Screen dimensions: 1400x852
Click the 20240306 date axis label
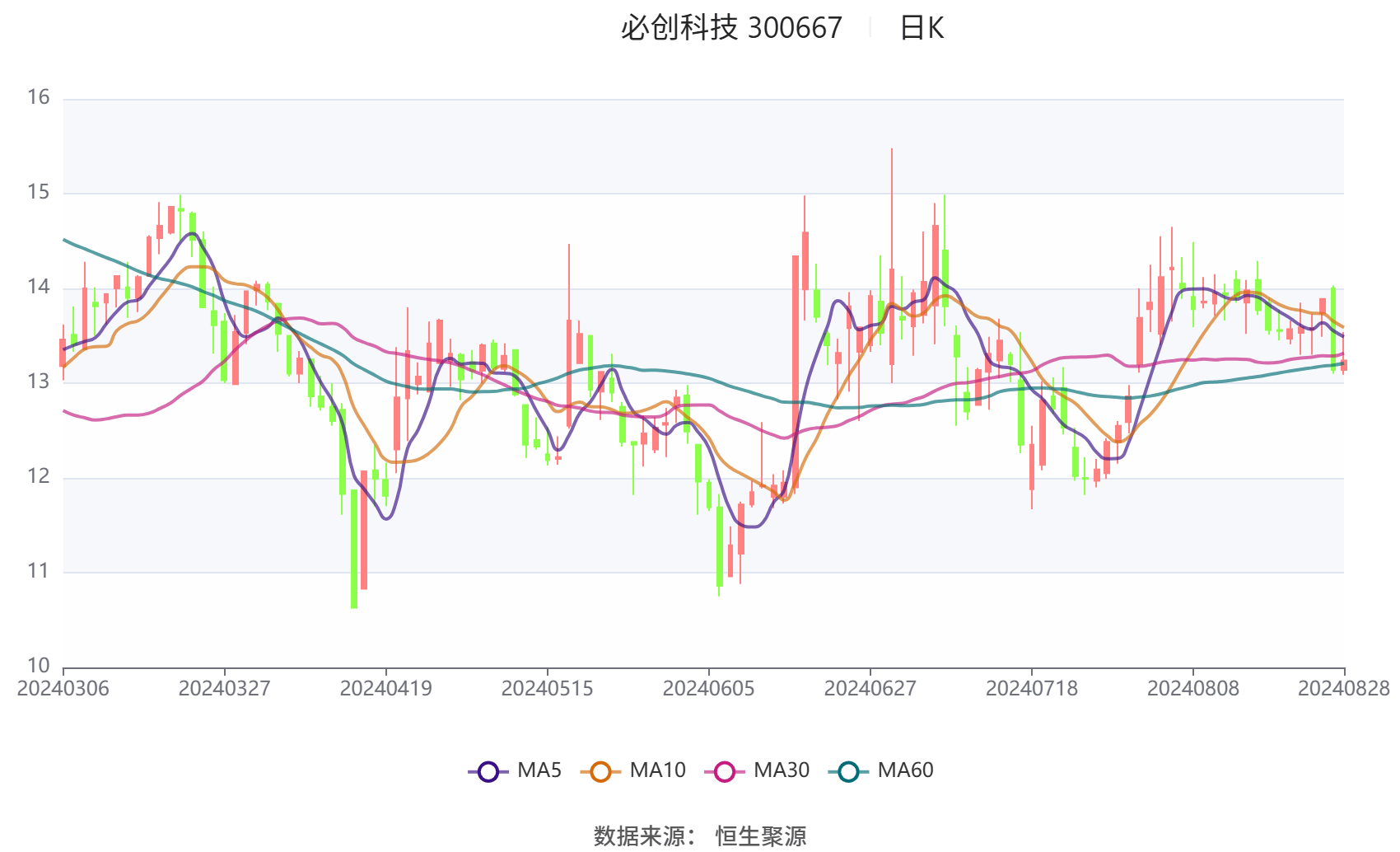click(x=63, y=688)
